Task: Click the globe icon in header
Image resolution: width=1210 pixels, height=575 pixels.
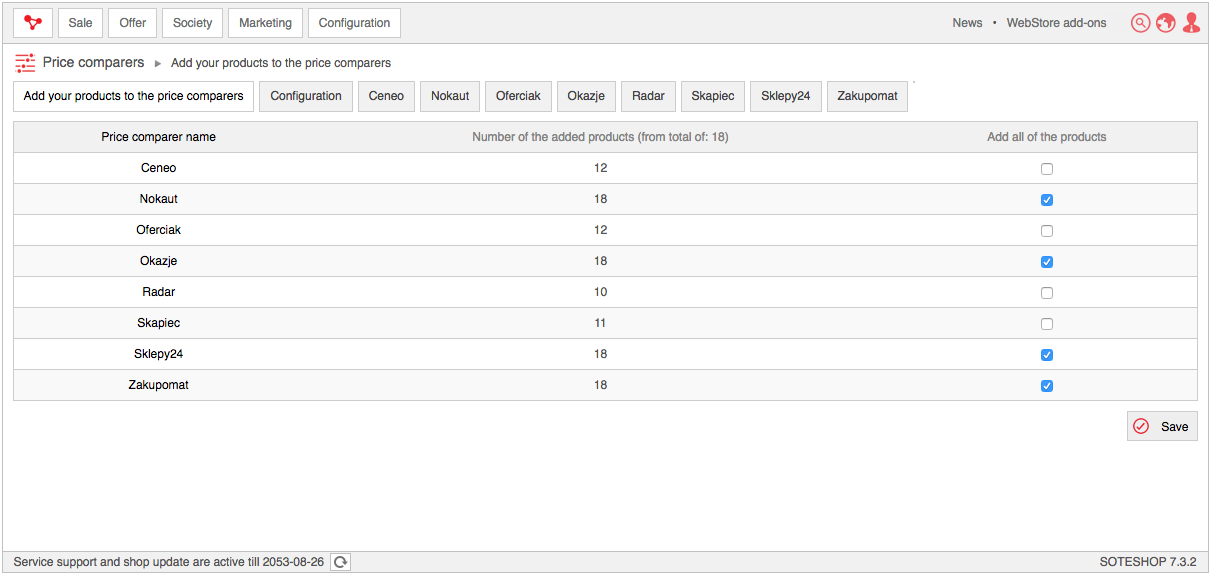Action: point(1165,23)
